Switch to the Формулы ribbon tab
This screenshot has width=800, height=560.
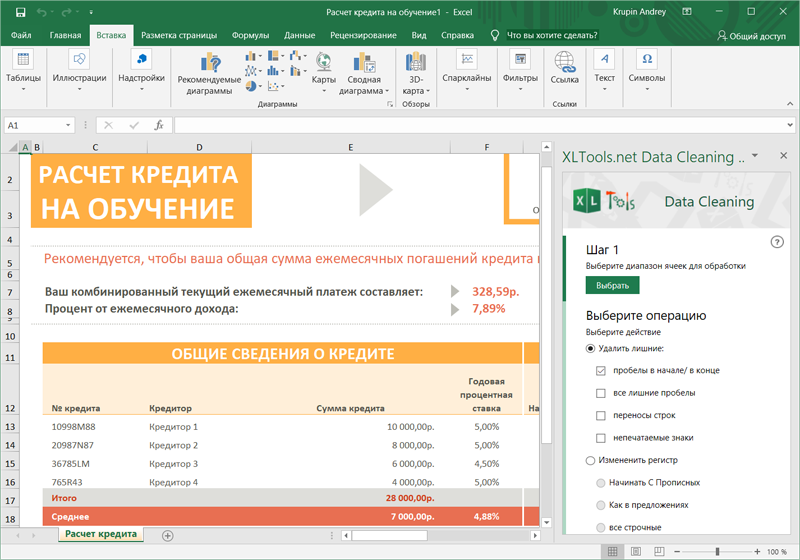point(250,35)
